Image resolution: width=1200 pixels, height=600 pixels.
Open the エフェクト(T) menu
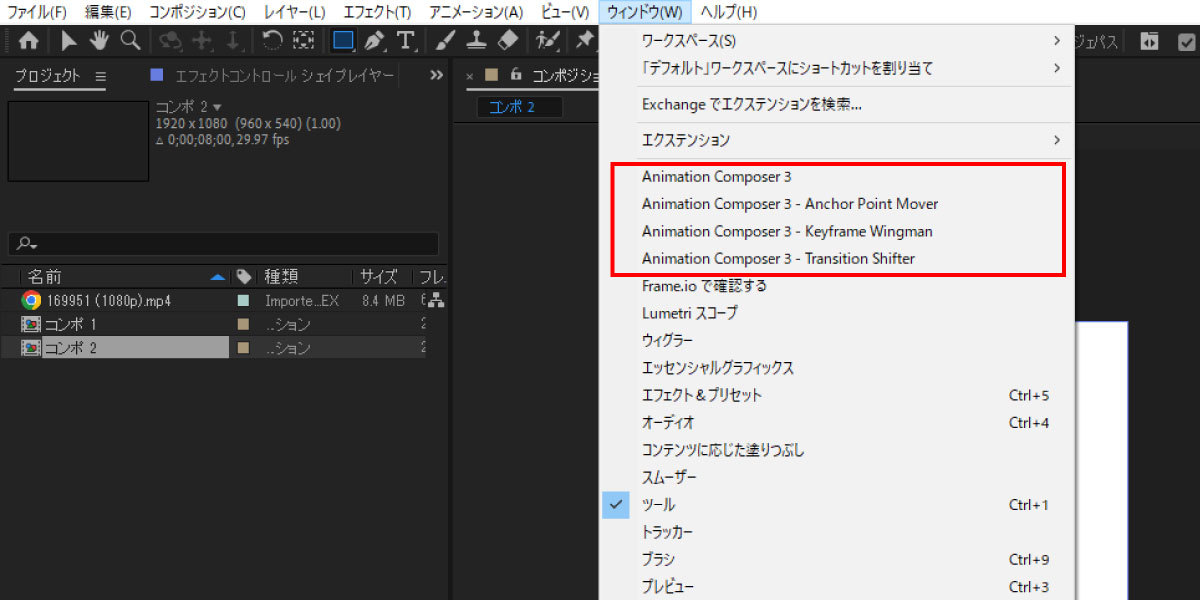click(377, 12)
